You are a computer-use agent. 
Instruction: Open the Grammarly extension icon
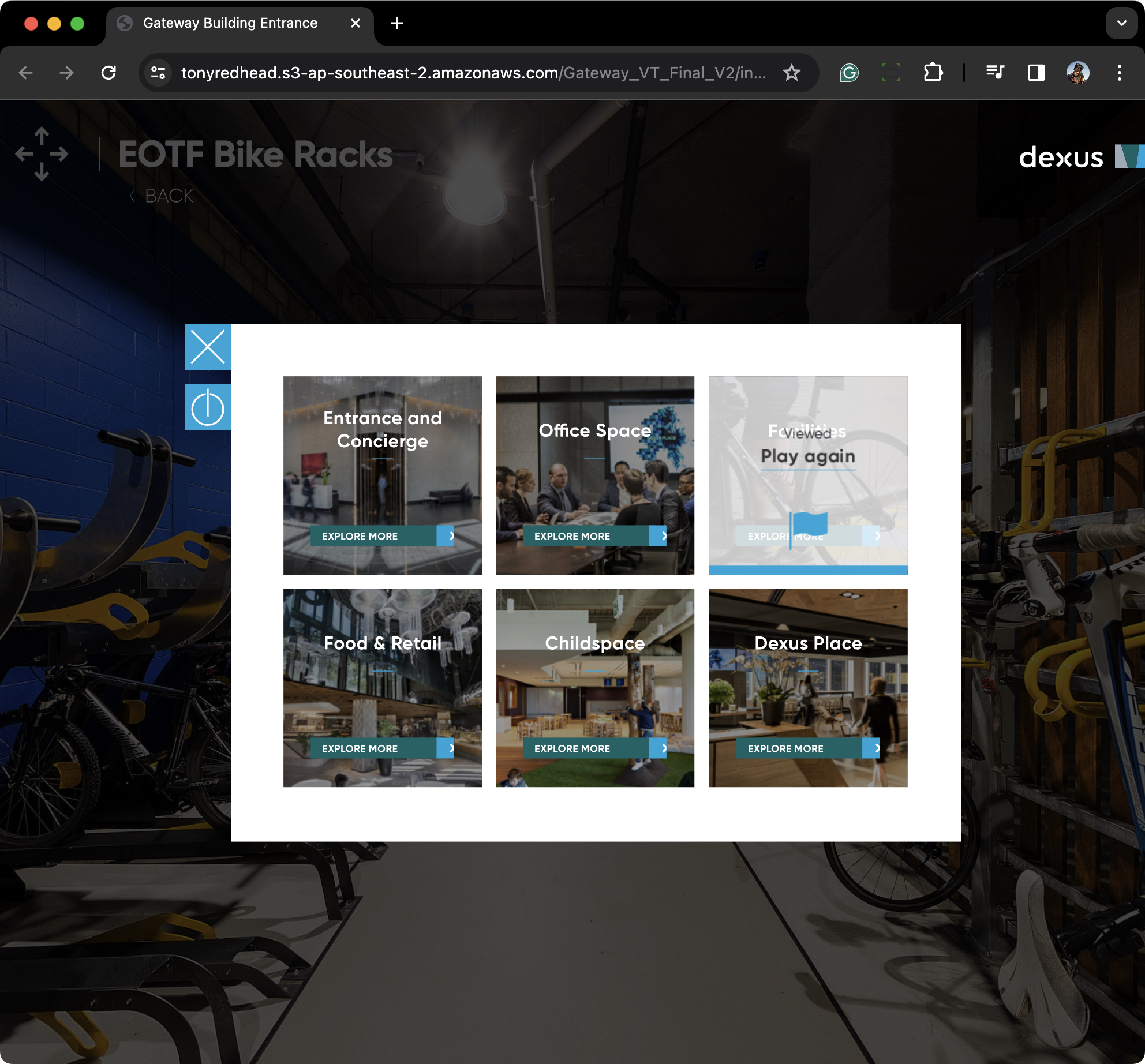[x=850, y=73]
